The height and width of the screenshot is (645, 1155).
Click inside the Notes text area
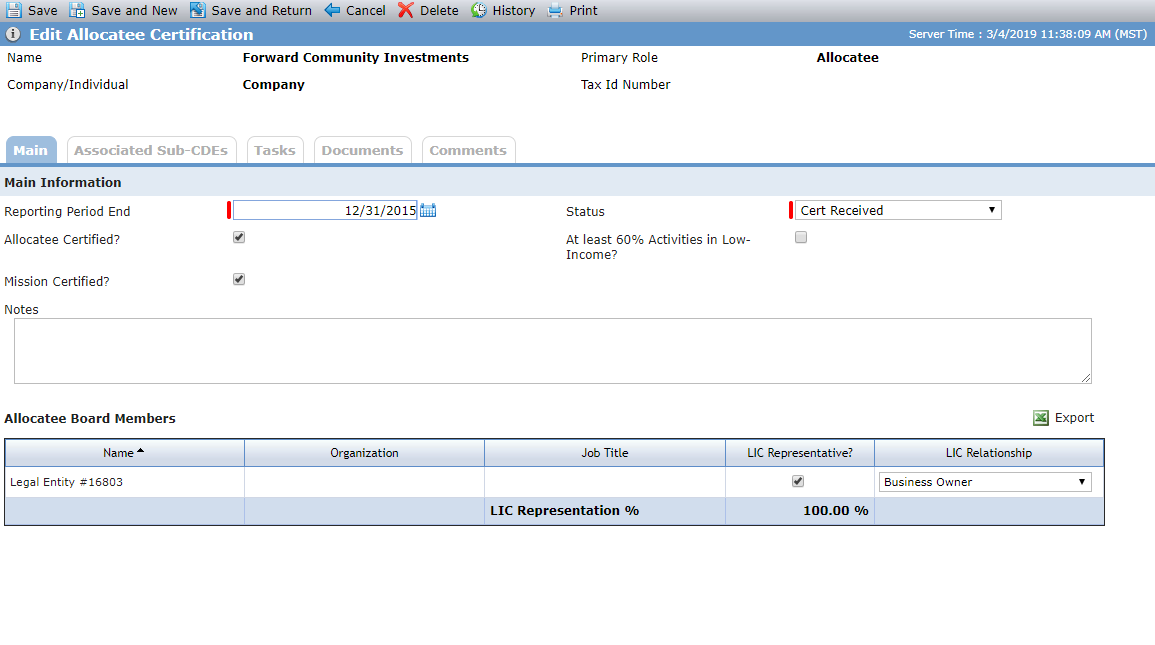click(552, 350)
